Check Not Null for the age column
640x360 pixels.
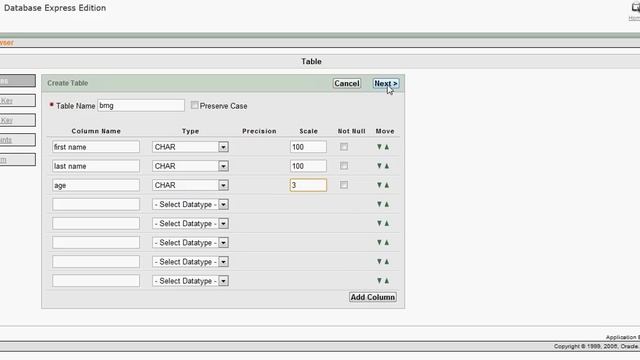click(344, 185)
